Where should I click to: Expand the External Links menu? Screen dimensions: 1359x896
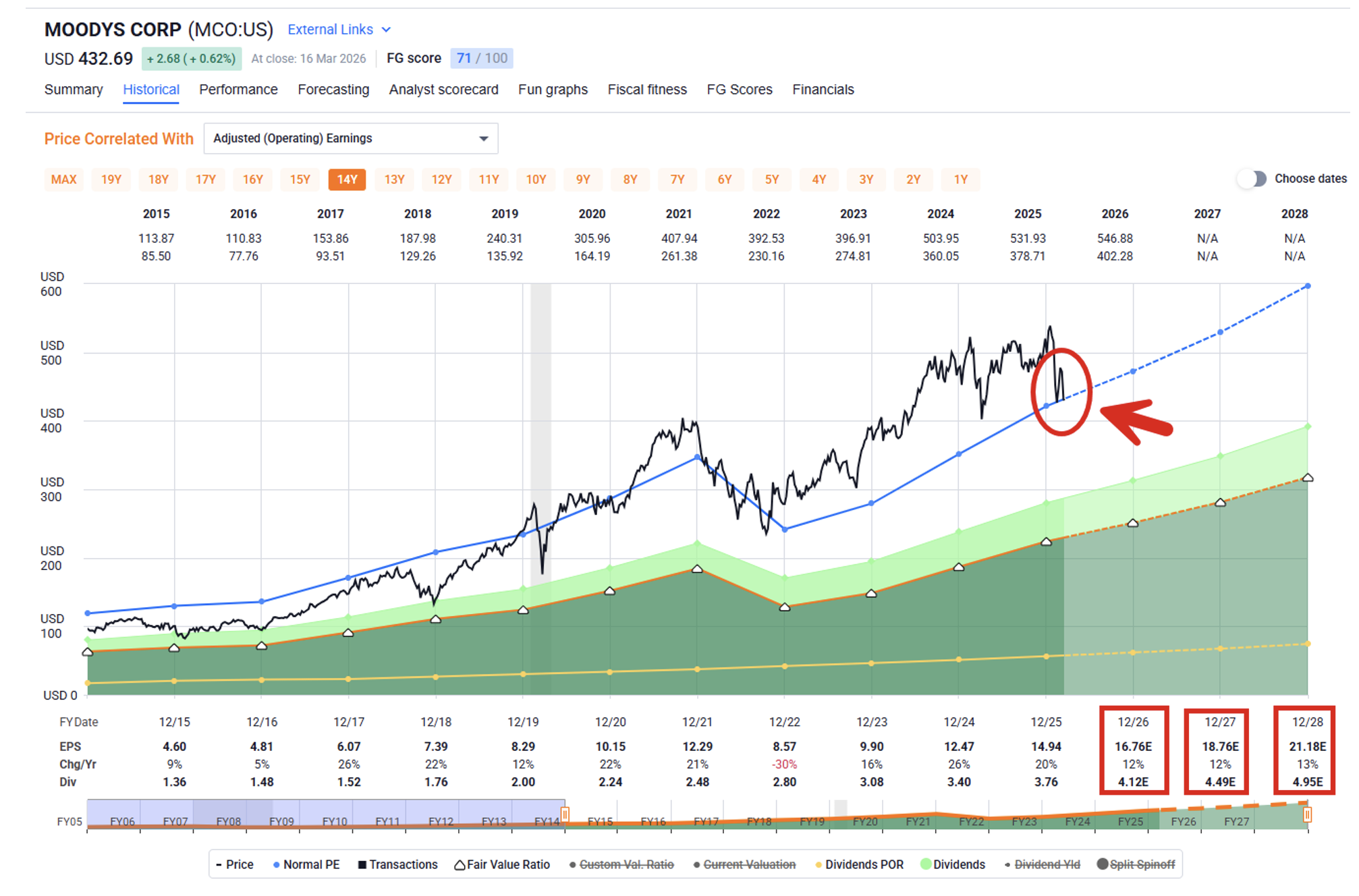(331, 30)
